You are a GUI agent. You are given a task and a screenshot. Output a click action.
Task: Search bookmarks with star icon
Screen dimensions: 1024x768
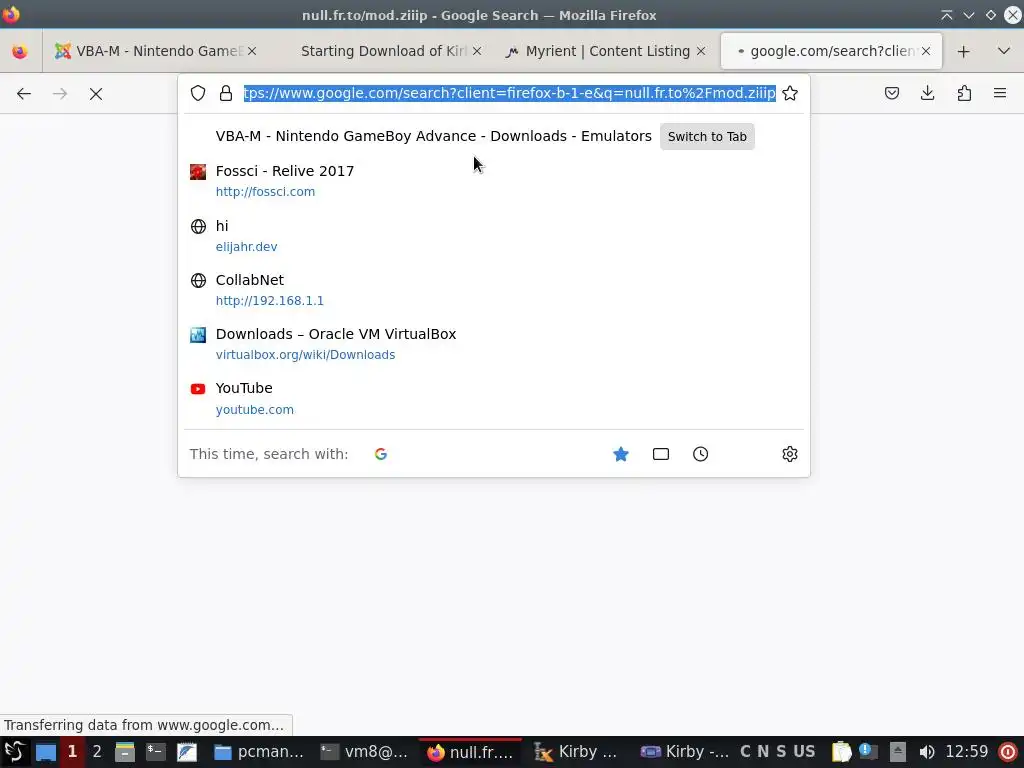(x=621, y=455)
